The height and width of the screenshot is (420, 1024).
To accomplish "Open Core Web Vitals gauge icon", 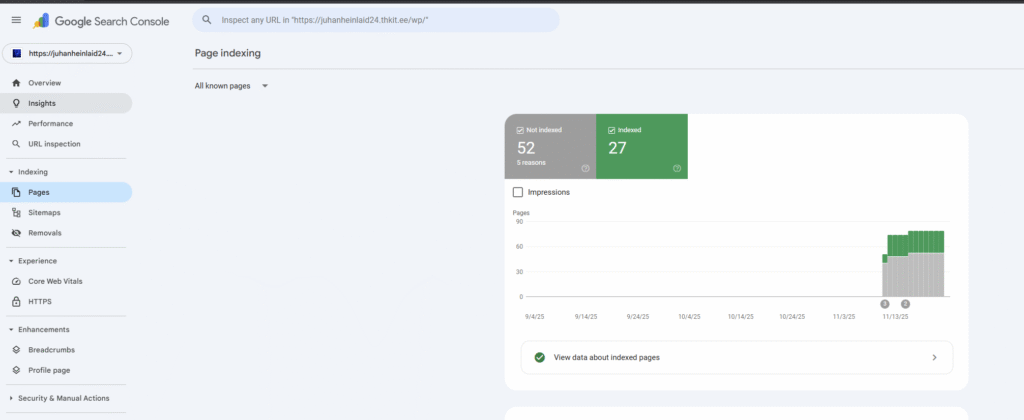I will 16,281.
